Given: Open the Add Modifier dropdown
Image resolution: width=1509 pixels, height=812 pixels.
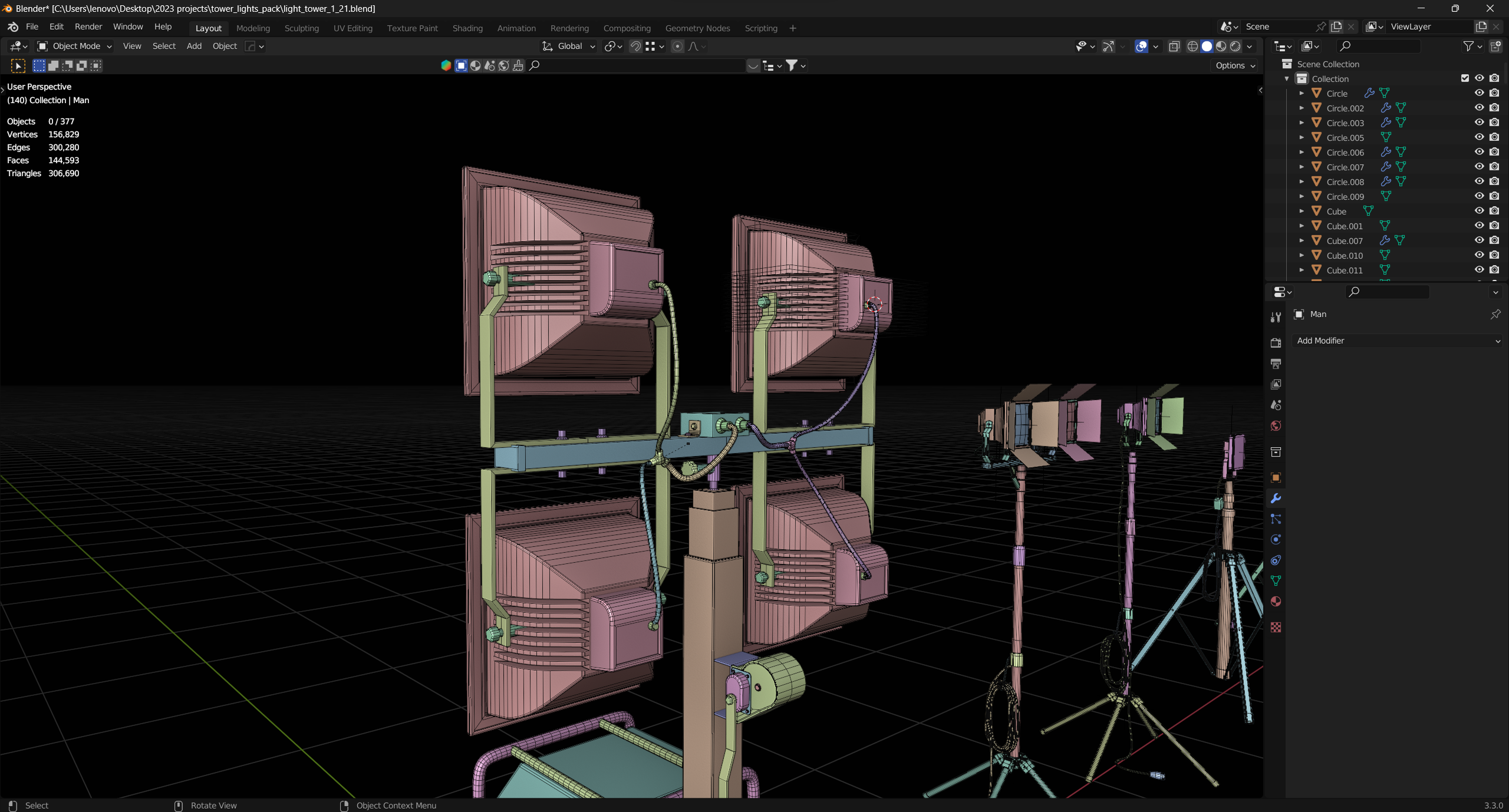Looking at the screenshot, I should click(1397, 341).
